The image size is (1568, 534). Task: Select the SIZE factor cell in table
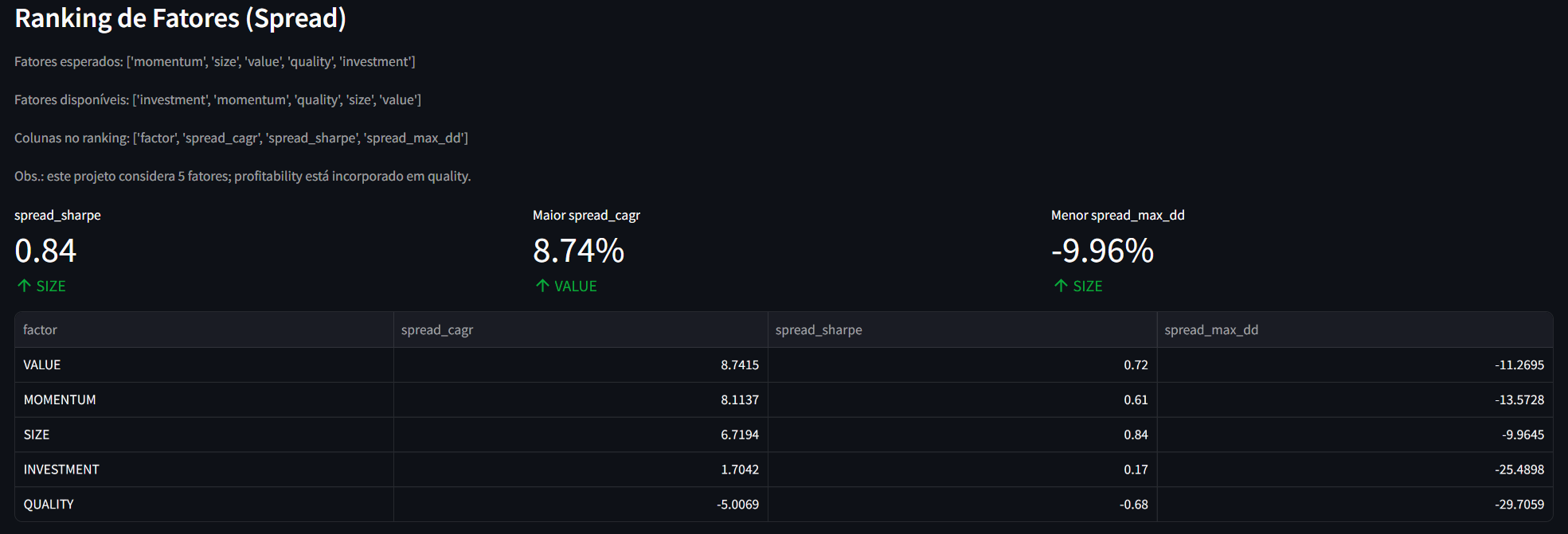click(x=204, y=435)
